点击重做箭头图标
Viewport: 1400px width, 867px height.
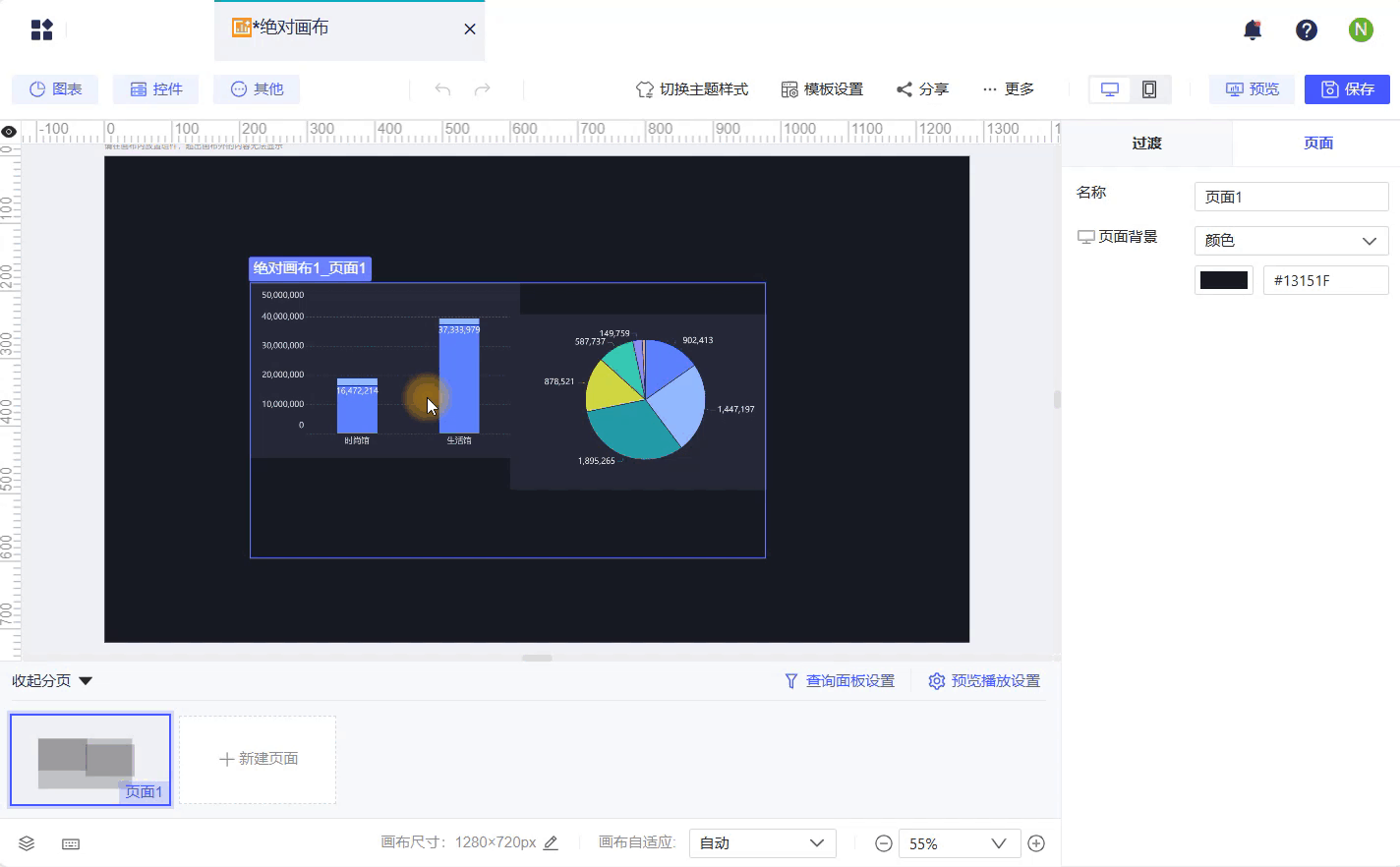(482, 88)
